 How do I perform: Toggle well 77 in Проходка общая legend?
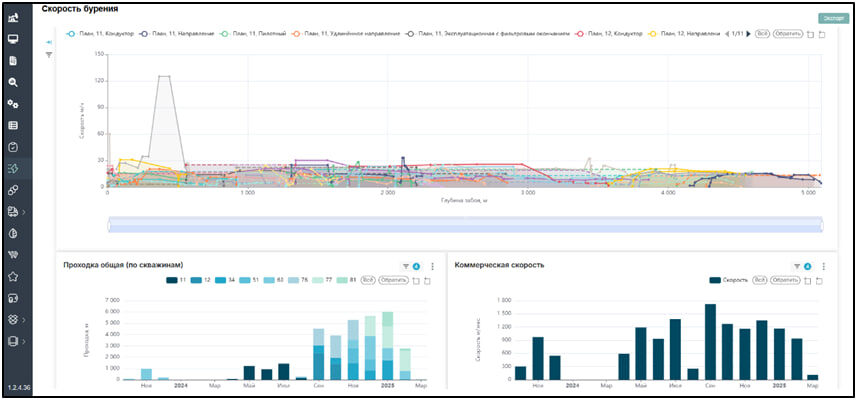coord(324,280)
